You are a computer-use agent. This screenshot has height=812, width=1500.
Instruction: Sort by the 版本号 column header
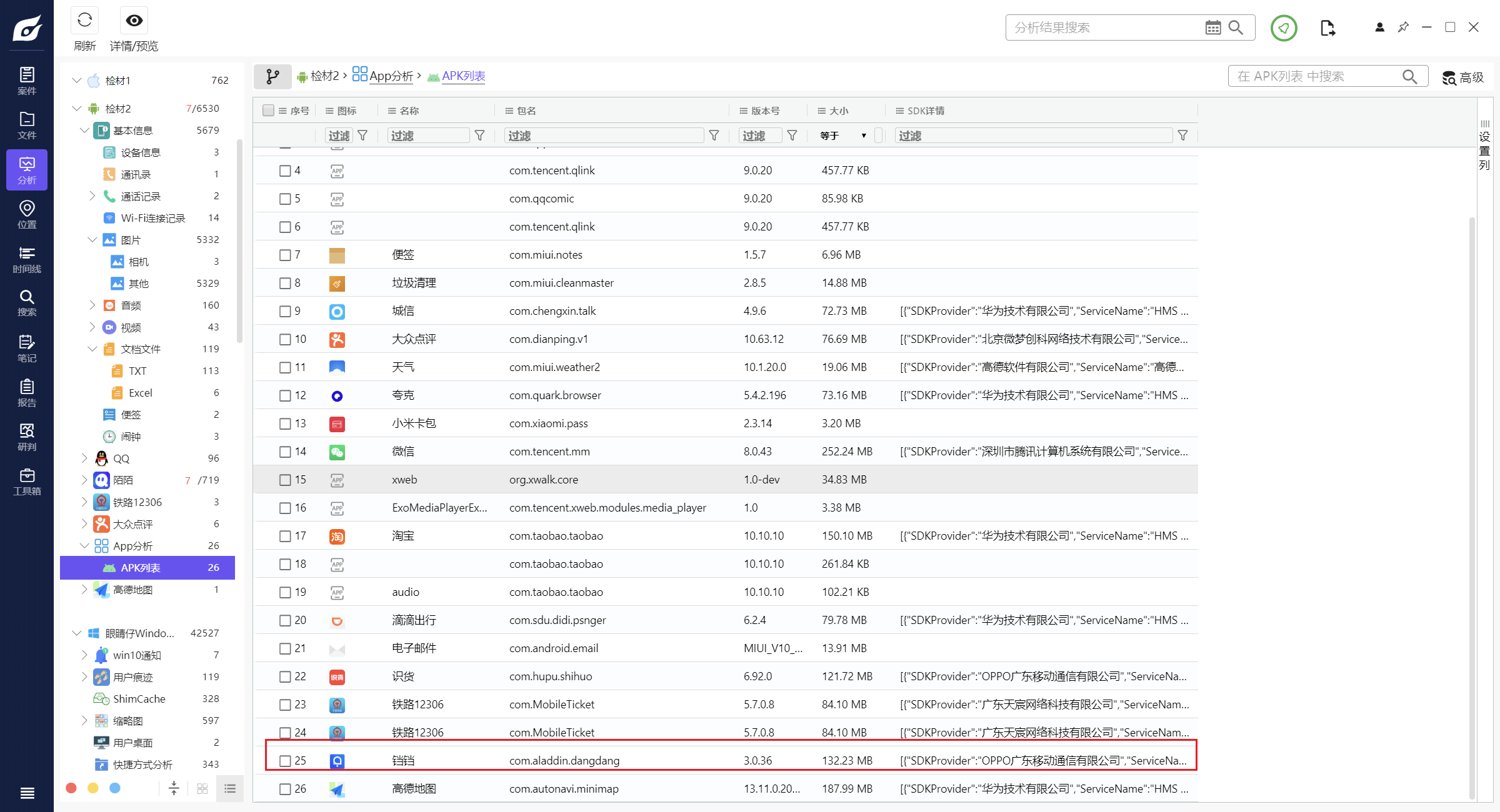[765, 111]
